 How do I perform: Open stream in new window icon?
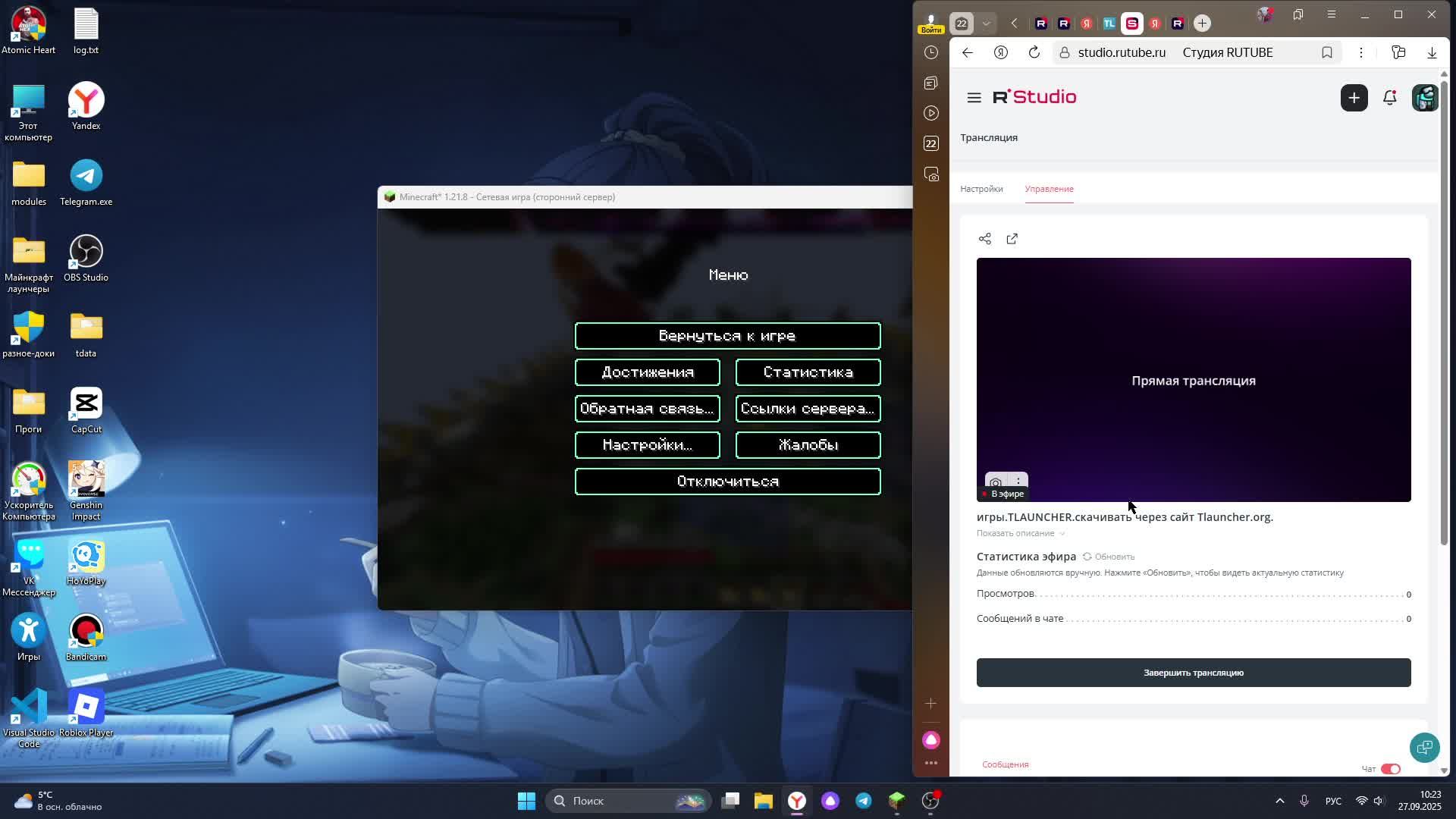1012,239
